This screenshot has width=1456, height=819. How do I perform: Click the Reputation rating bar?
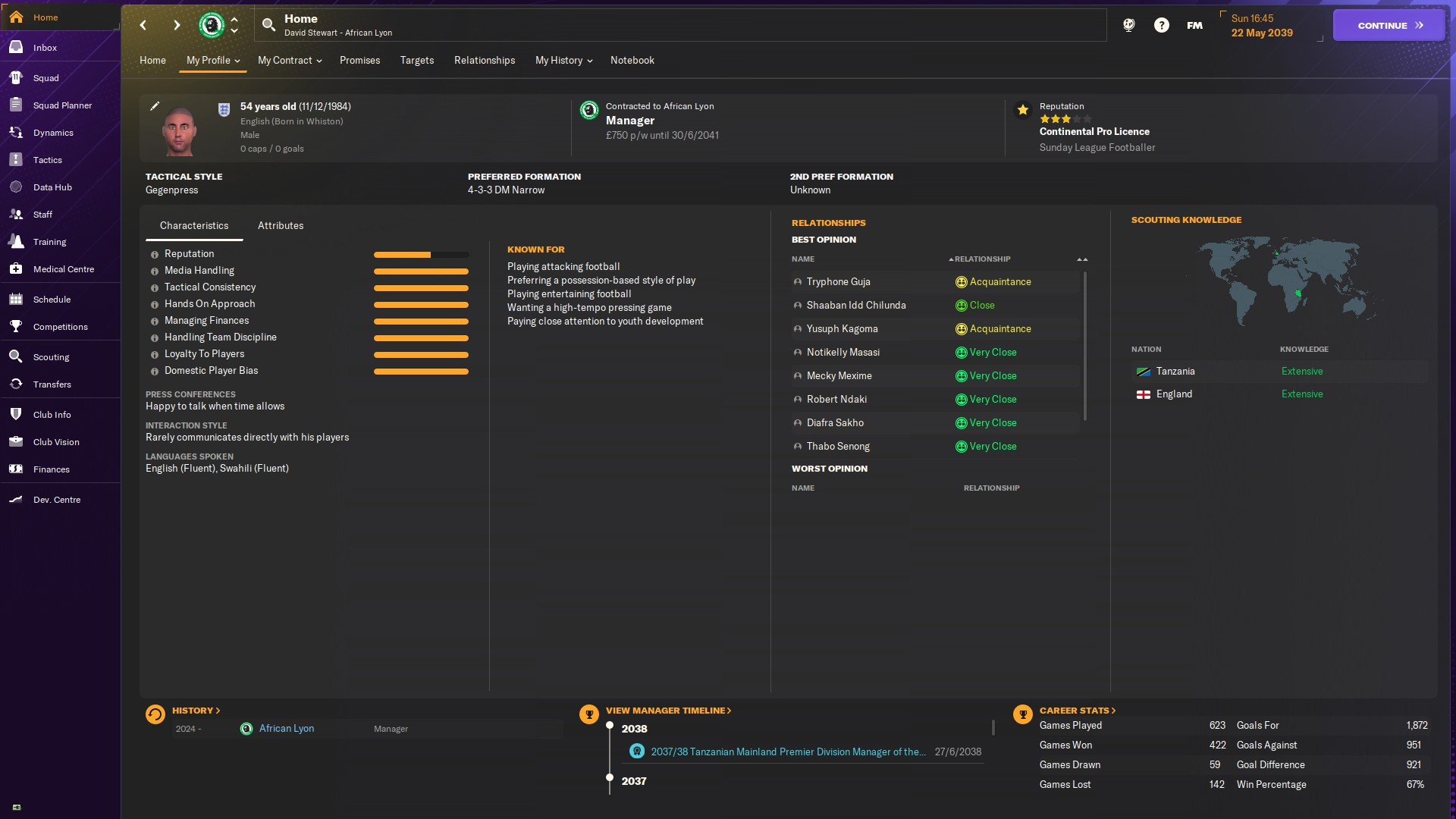[421, 255]
